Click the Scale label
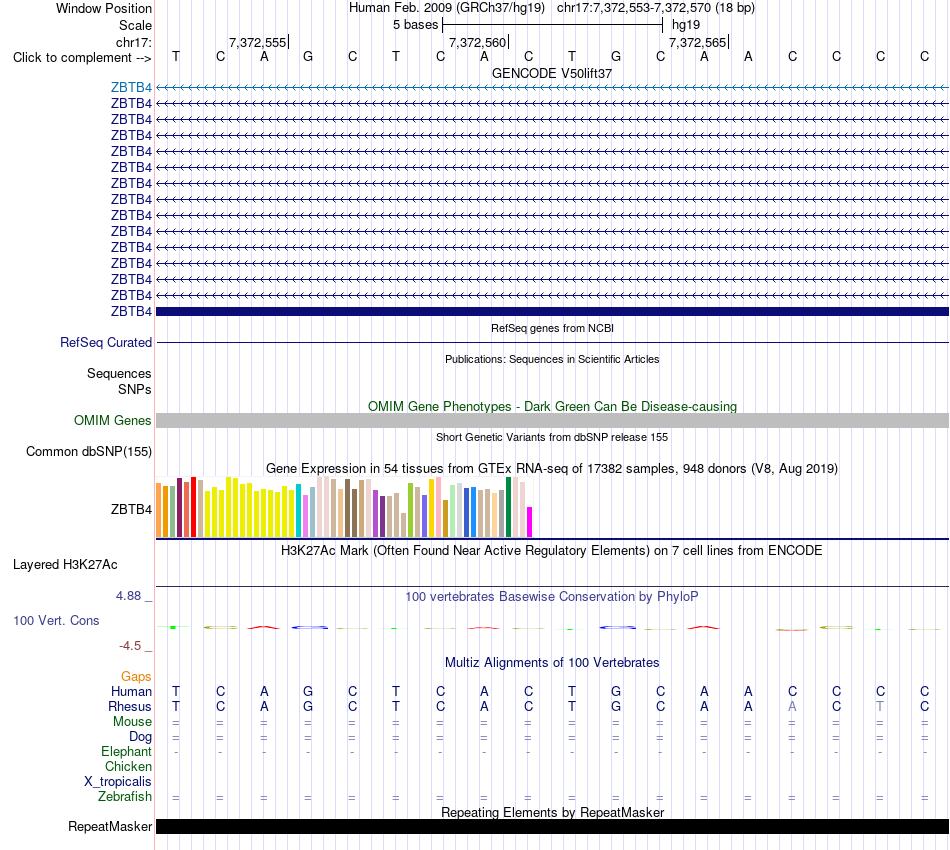Viewport: 950px width, 850px height. [135, 25]
